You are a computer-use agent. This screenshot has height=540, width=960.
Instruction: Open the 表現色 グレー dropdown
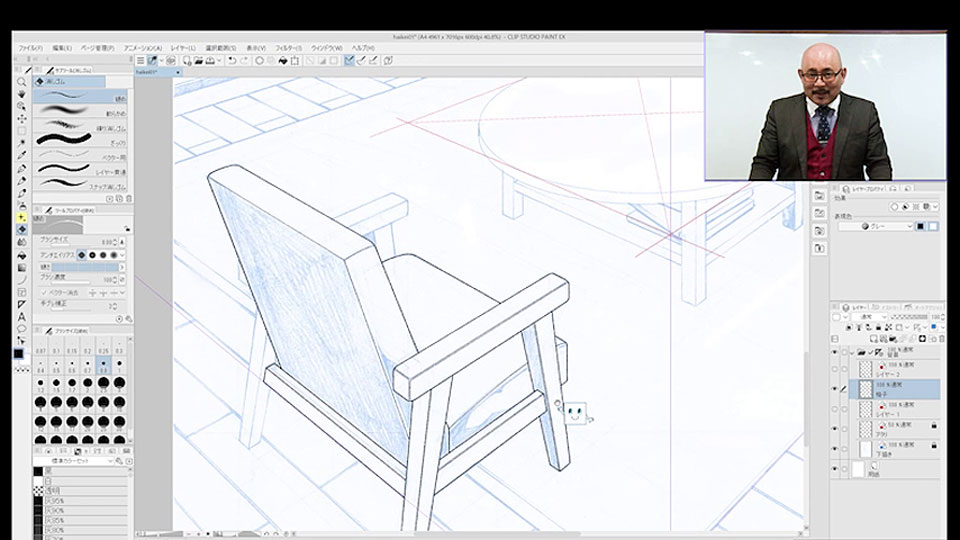tap(876, 226)
